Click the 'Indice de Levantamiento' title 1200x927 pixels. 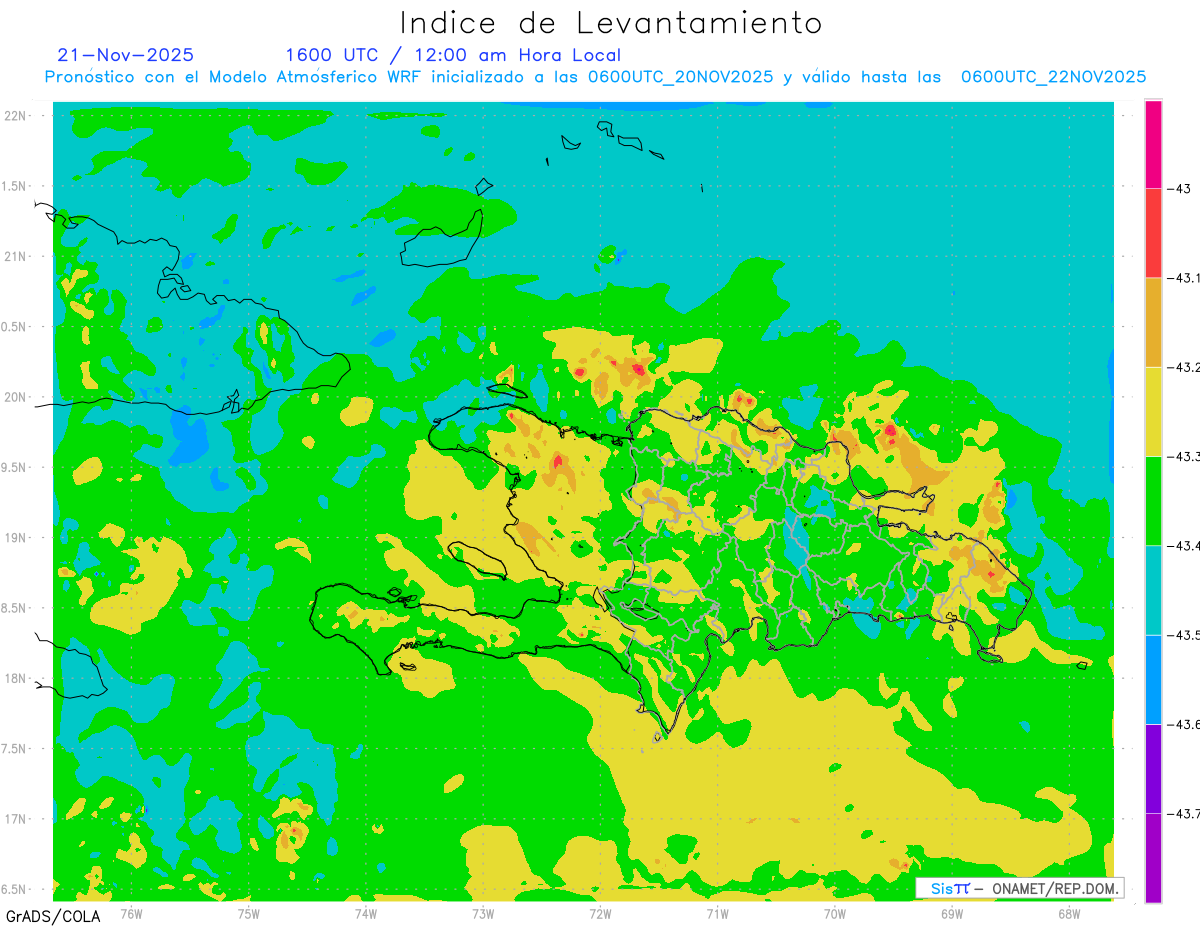pos(611,22)
